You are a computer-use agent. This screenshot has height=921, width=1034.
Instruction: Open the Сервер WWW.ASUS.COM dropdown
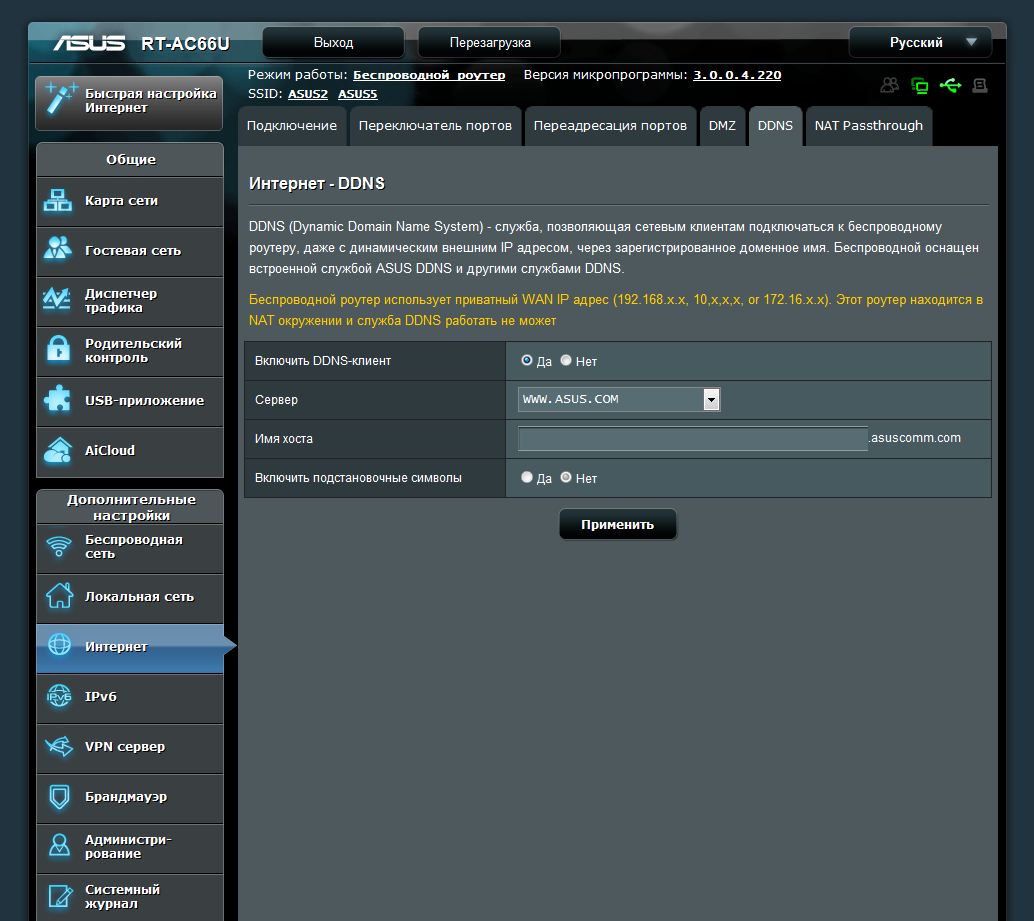point(619,399)
